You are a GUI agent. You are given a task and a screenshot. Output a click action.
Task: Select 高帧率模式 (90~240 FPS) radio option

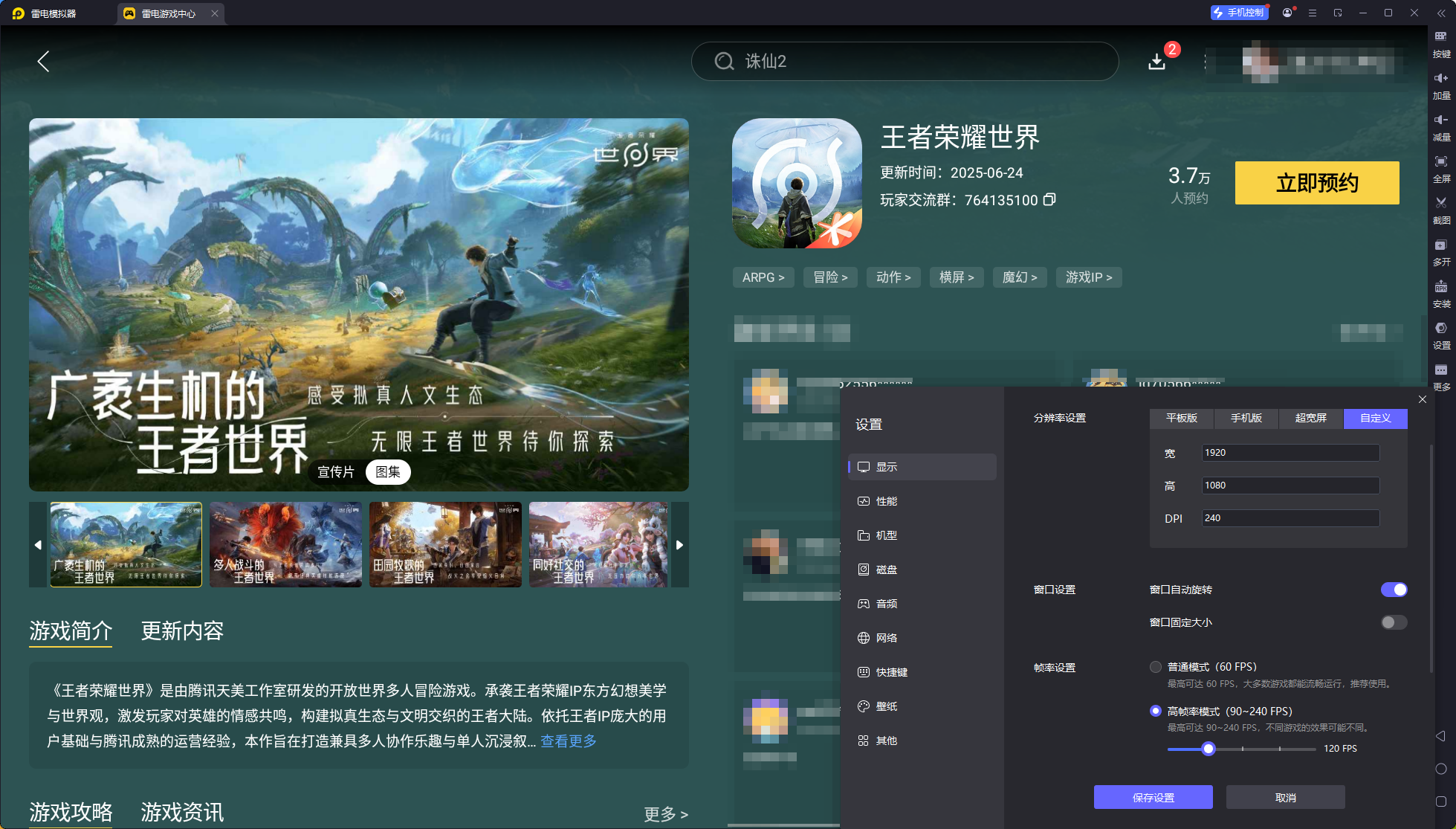(x=1156, y=711)
